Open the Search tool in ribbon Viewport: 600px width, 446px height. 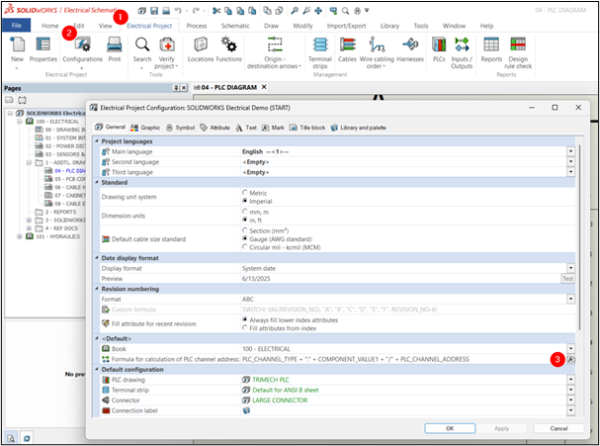(142, 44)
